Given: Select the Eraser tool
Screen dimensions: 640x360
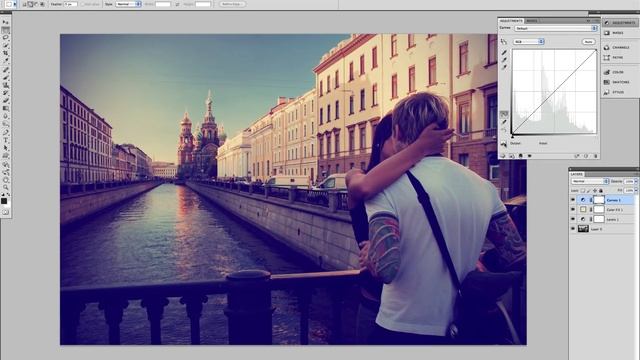Looking at the screenshot, I should pyautogui.click(x=6, y=100).
